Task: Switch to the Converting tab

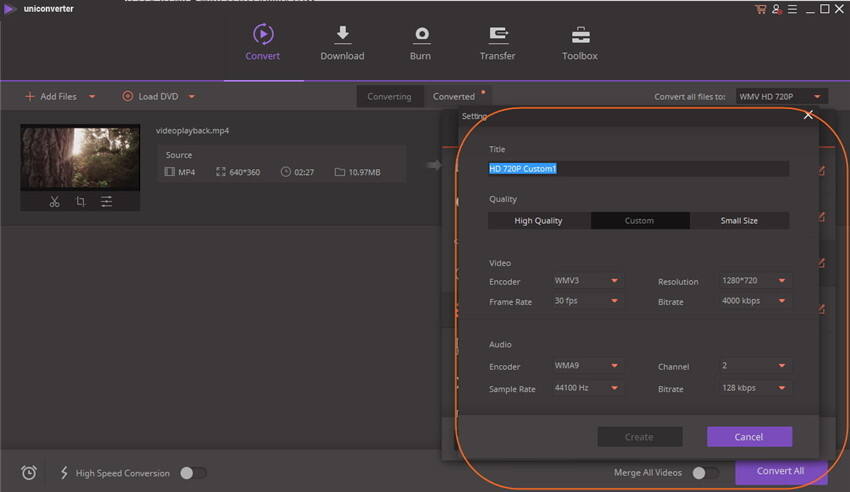Action: [389, 96]
